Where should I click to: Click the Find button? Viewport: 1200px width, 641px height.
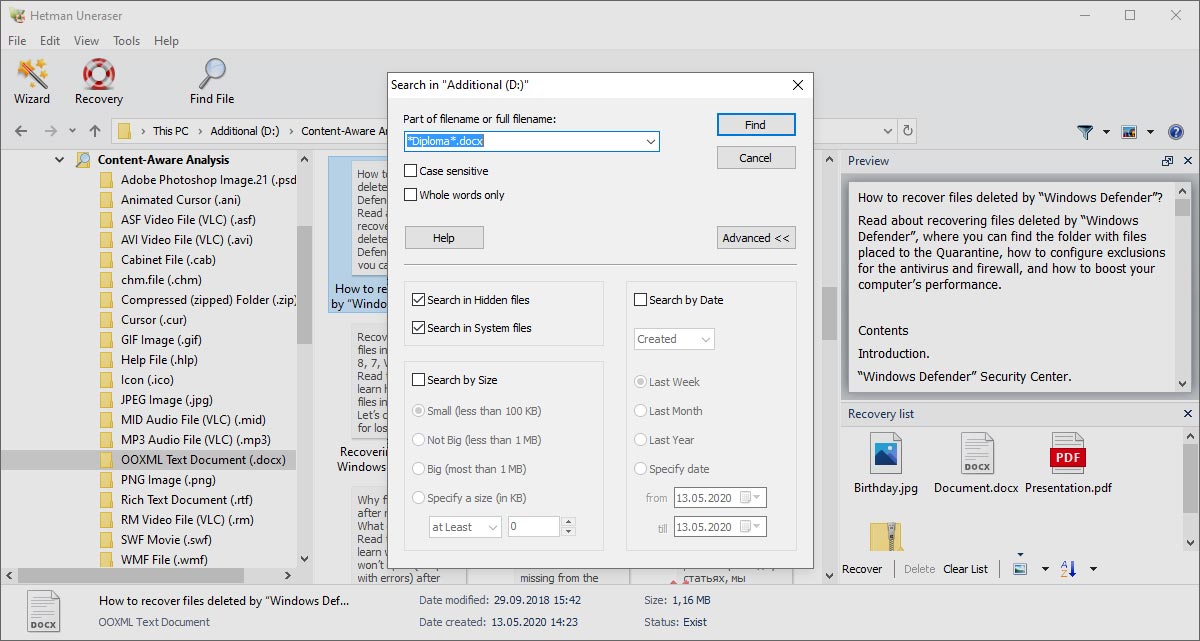tap(756, 125)
